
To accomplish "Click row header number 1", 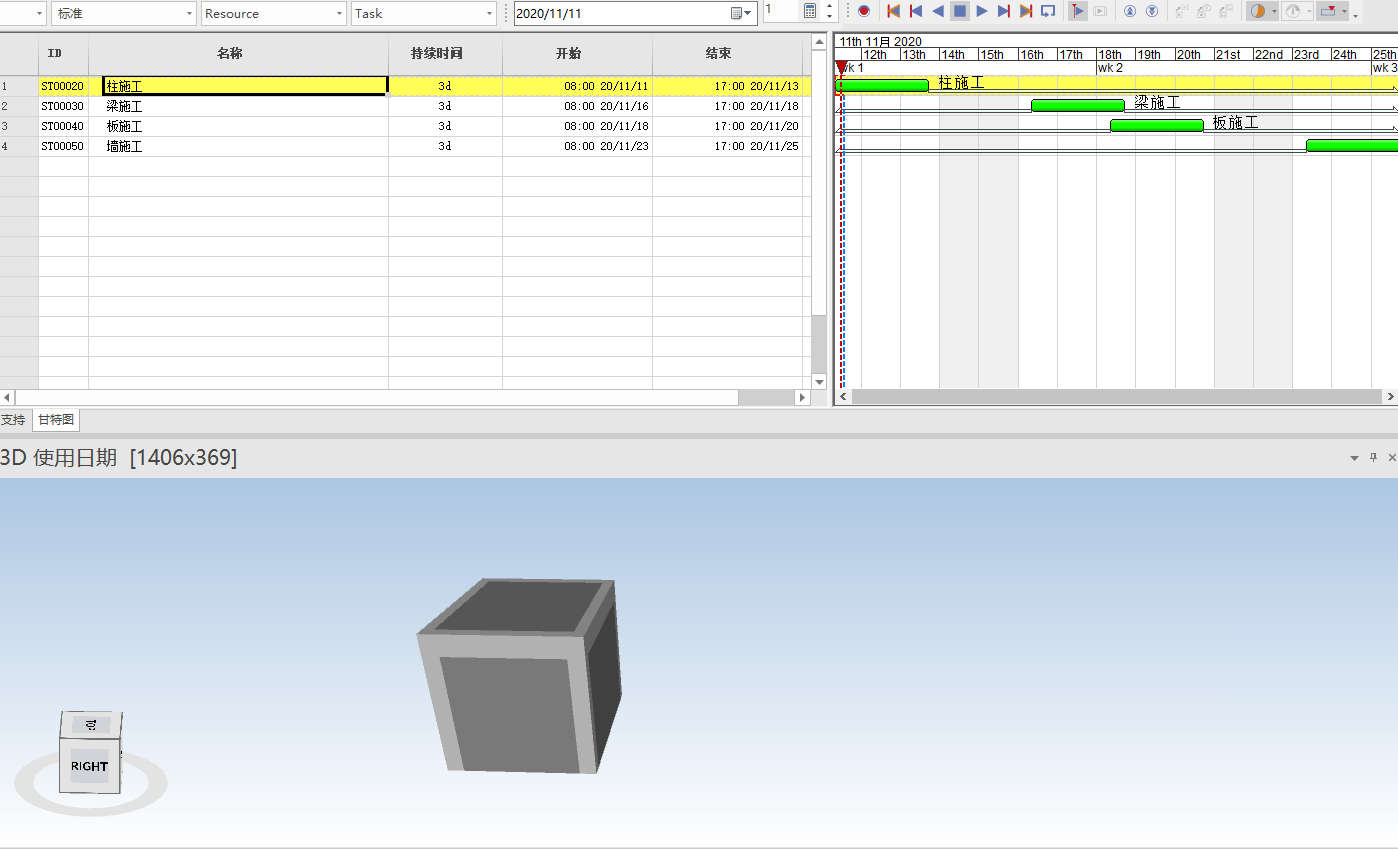I will [x=19, y=86].
